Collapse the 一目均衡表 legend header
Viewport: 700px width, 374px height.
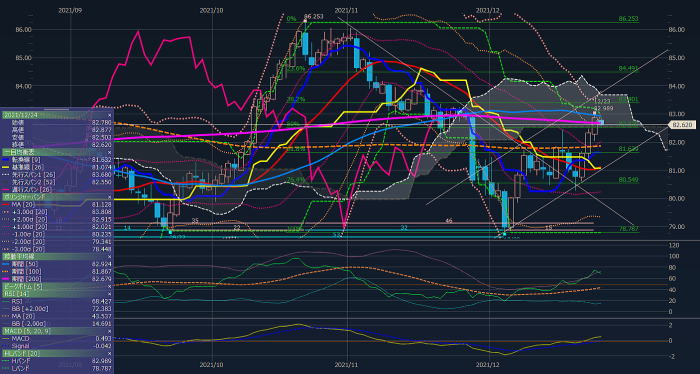point(57,152)
